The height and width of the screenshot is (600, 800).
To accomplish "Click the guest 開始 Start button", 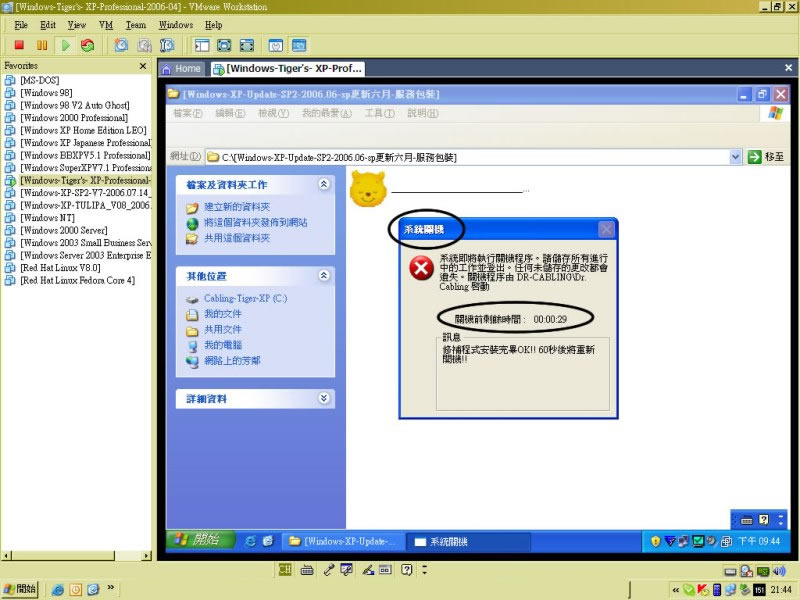I will [x=201, y=540].
